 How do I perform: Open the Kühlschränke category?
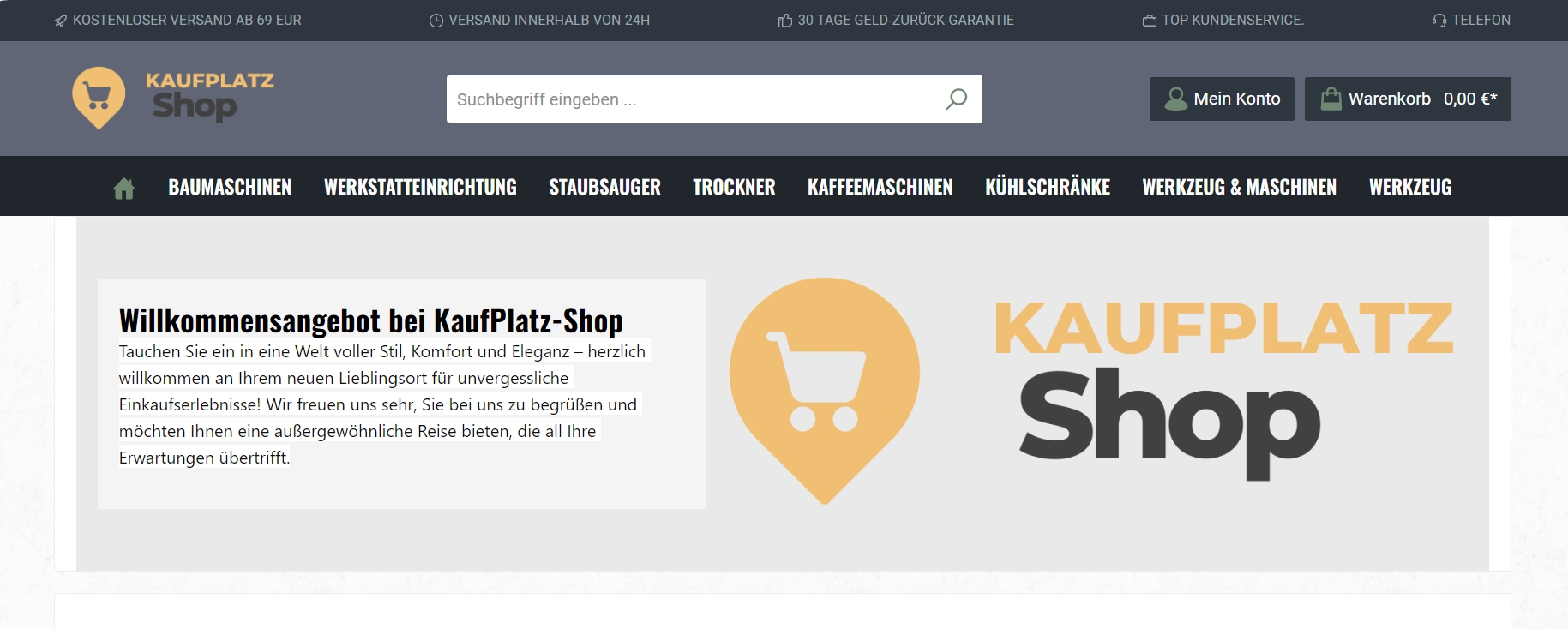[1048, 187]
